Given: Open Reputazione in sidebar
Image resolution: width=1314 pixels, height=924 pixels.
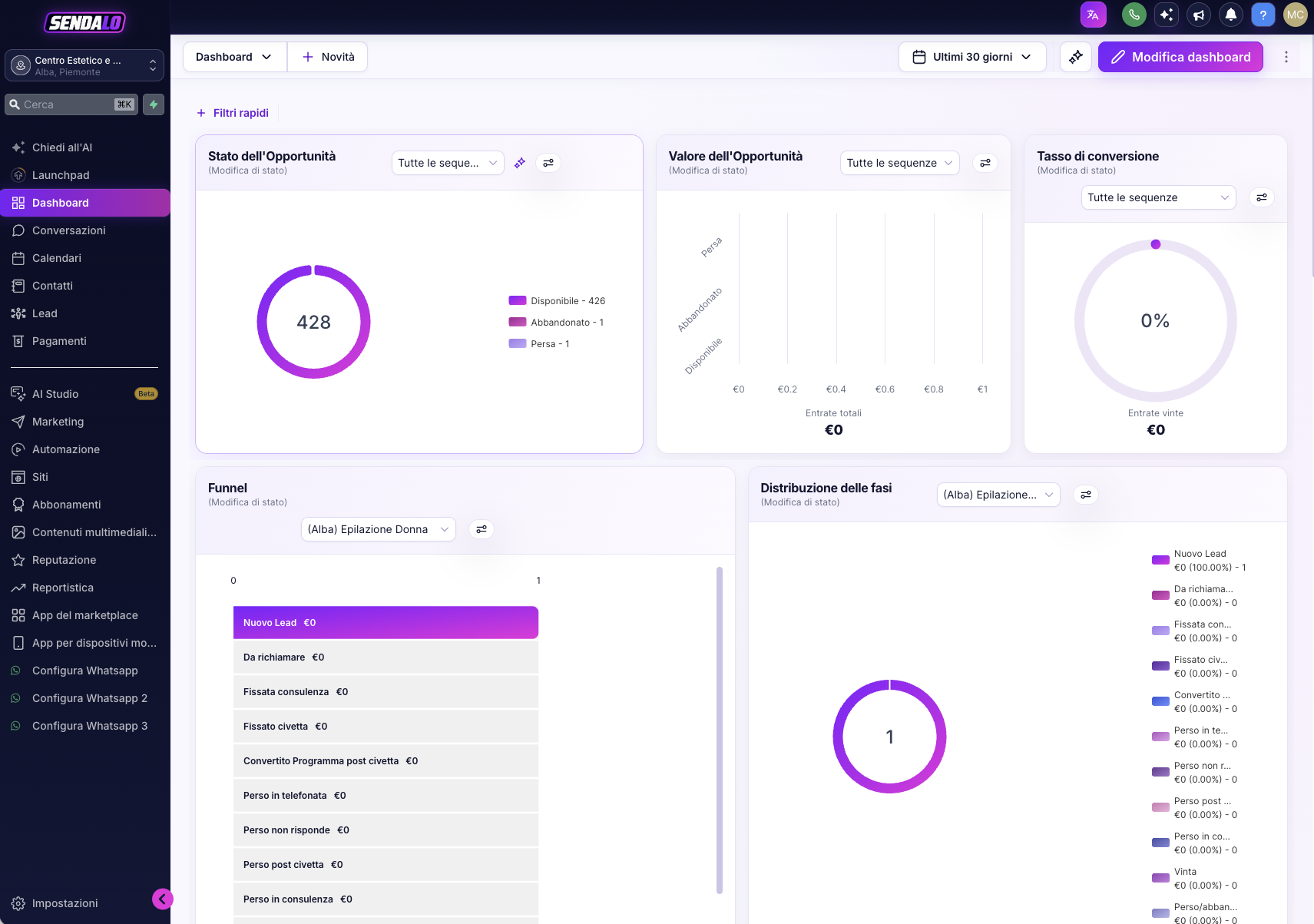Looking at the screenshot, I should click(85, 560).
